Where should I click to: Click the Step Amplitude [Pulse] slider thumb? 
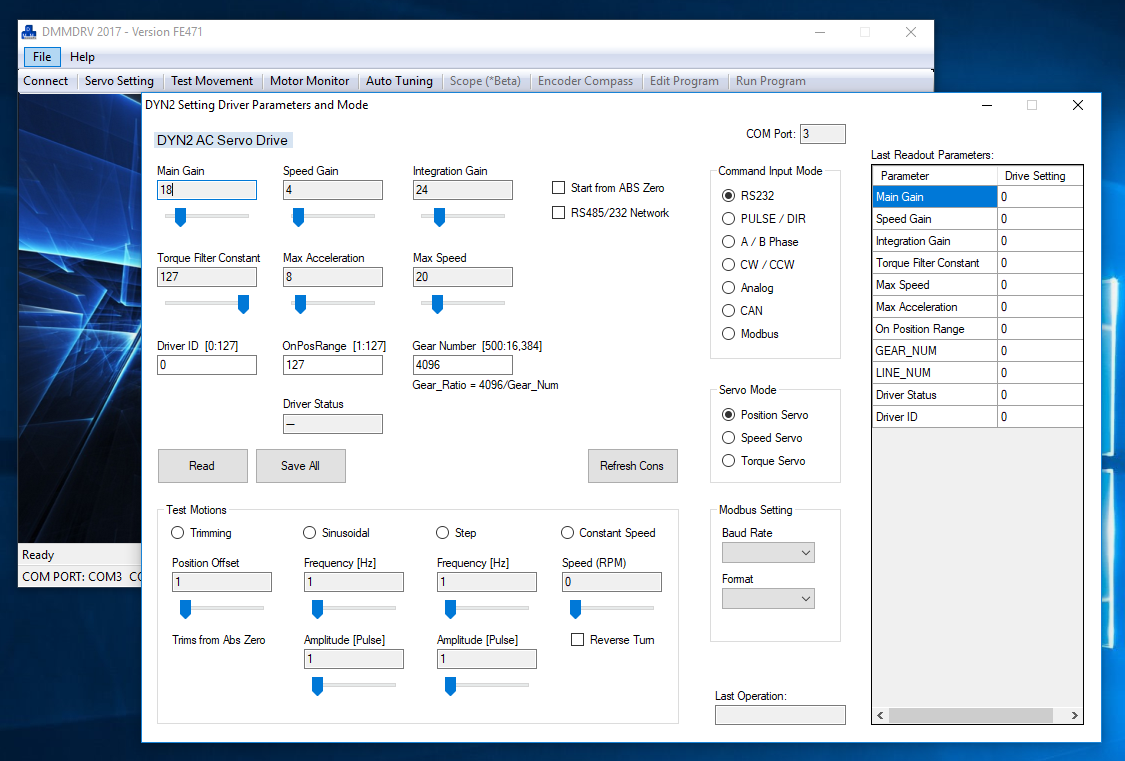click(451, 686)
